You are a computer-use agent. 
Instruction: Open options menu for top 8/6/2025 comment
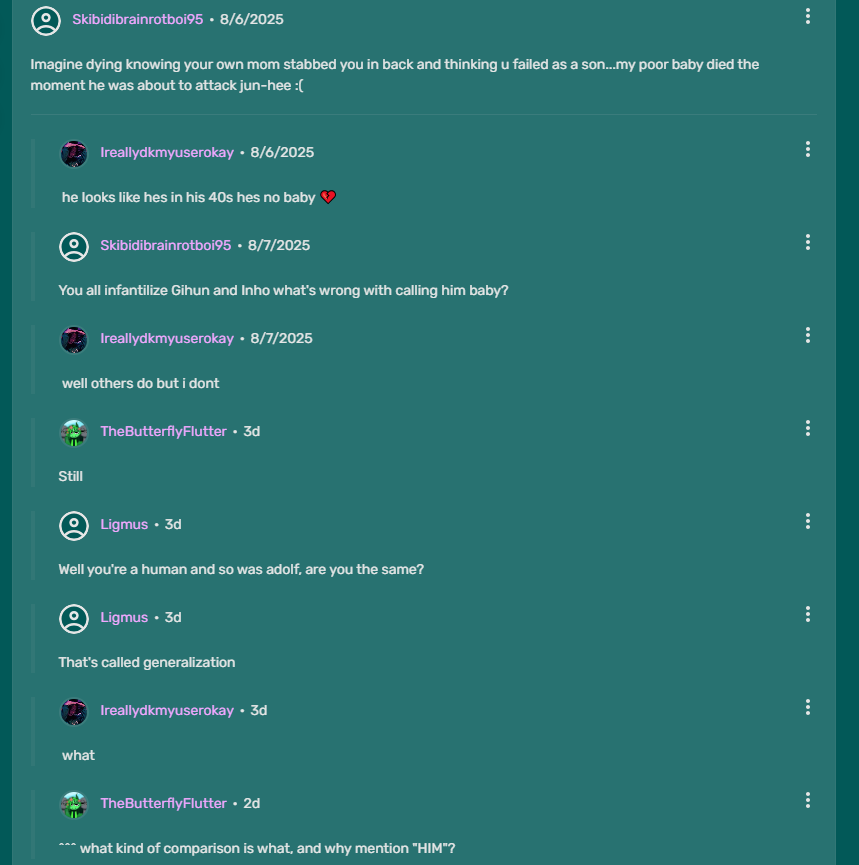tap(808, 16)
